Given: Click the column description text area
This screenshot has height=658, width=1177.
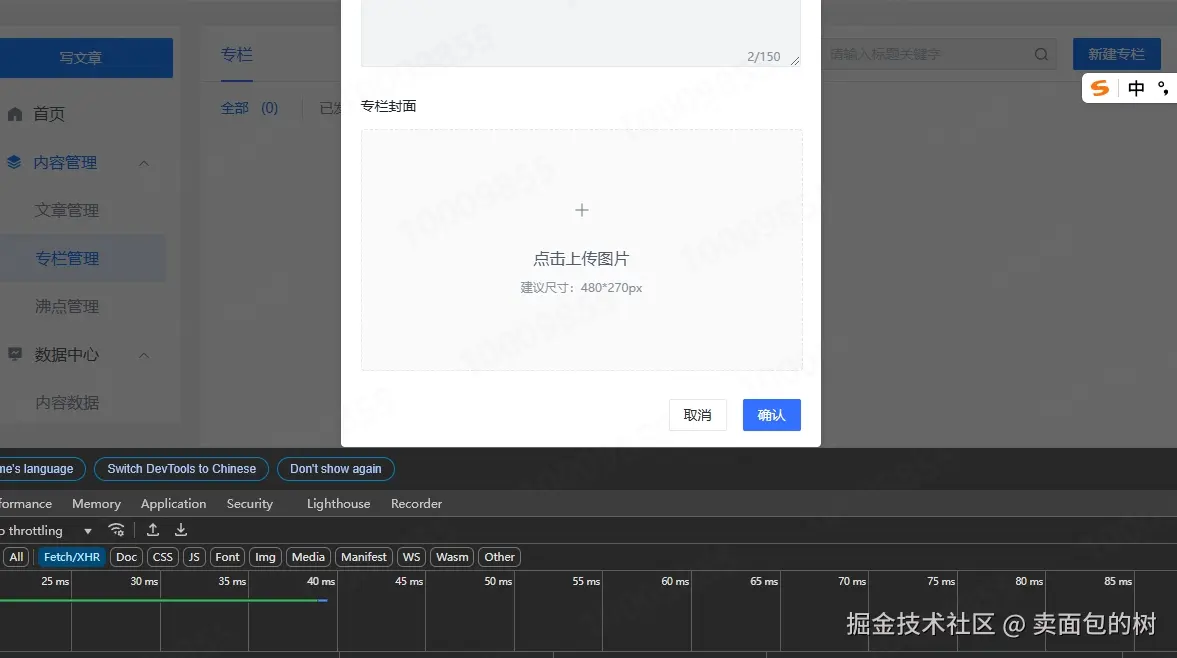Looking at the screenshot, I should [x=580, y=30].
